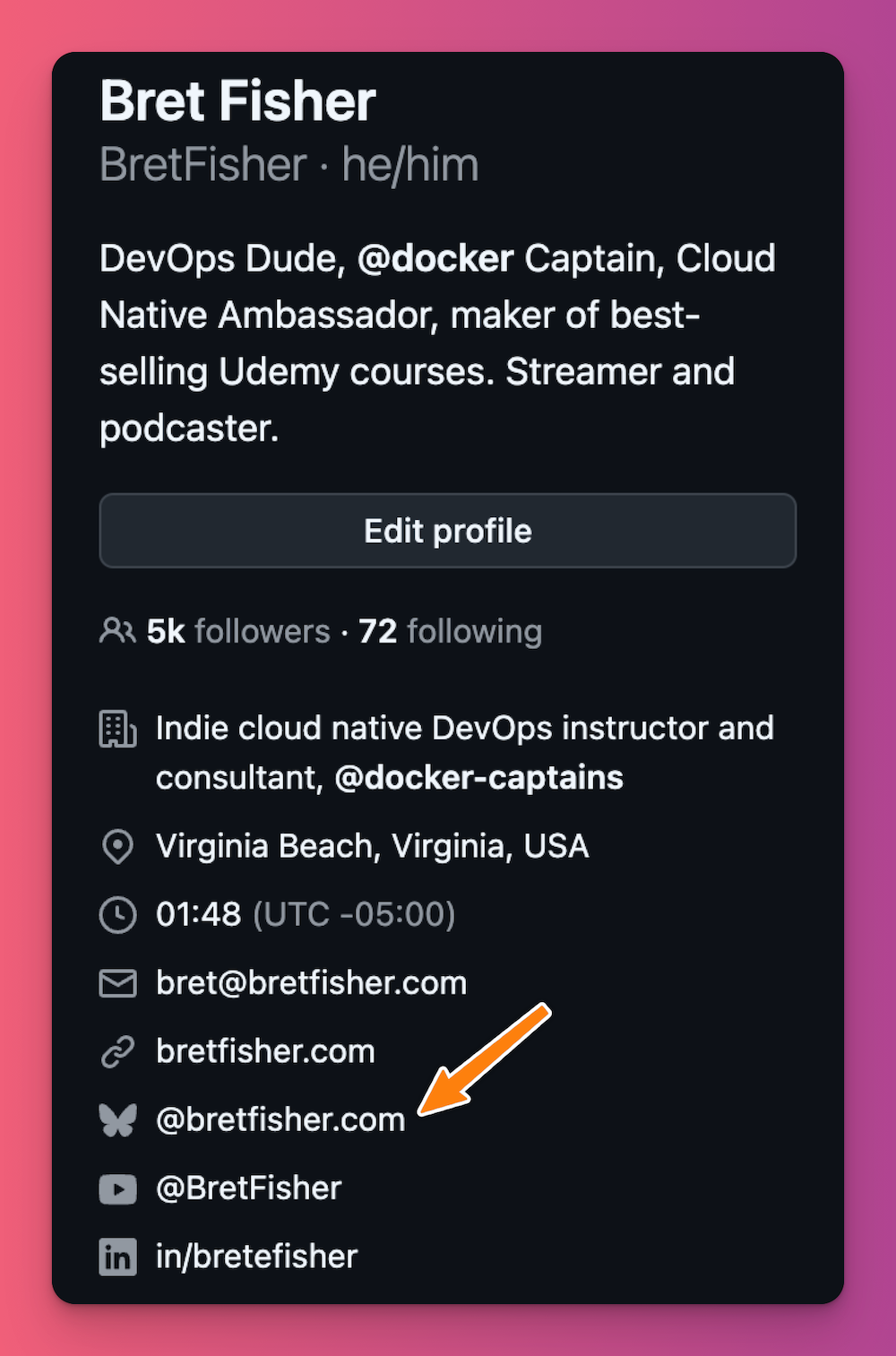Open the @BretFisher YouTube channel link
Image resolution: width=896 pixels, height=1356 pixels.
249,1188
